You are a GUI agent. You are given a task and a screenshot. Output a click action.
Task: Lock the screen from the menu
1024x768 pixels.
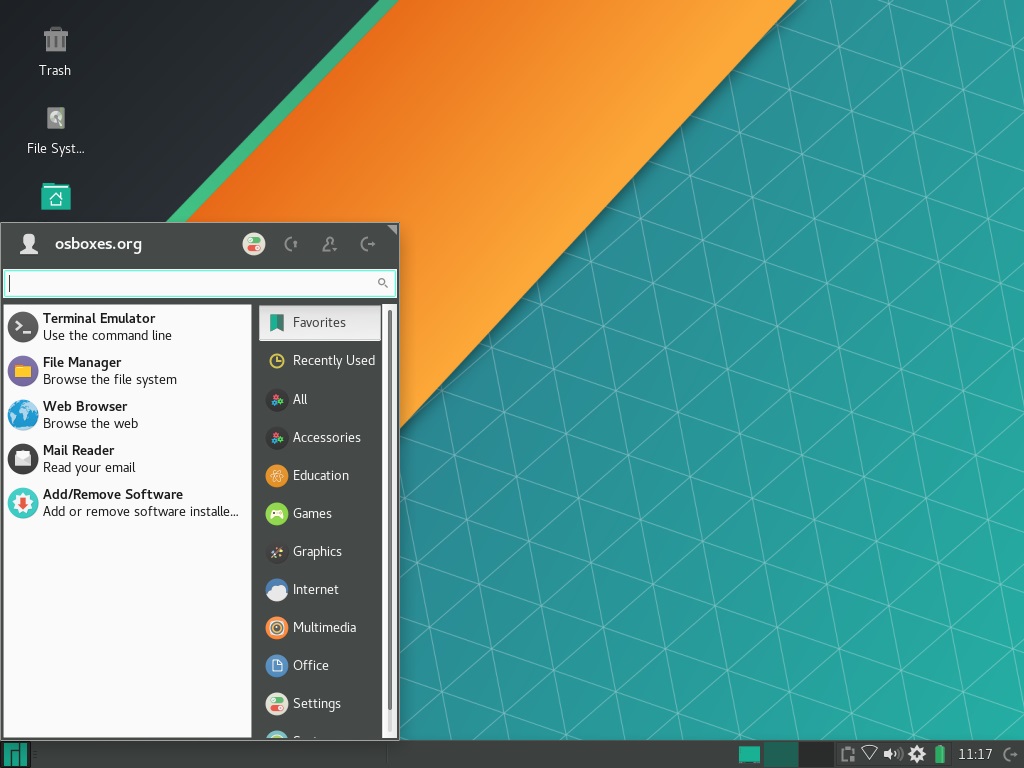[290, 243]
